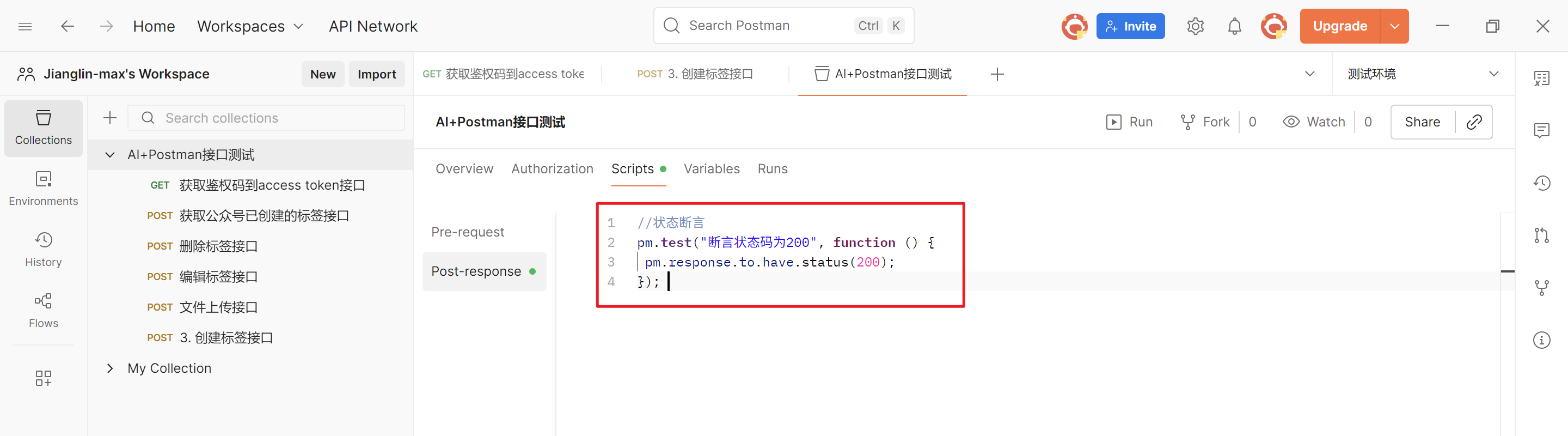Open the Workspaces dropdown

pyautogui.click(x=249, y=26)
